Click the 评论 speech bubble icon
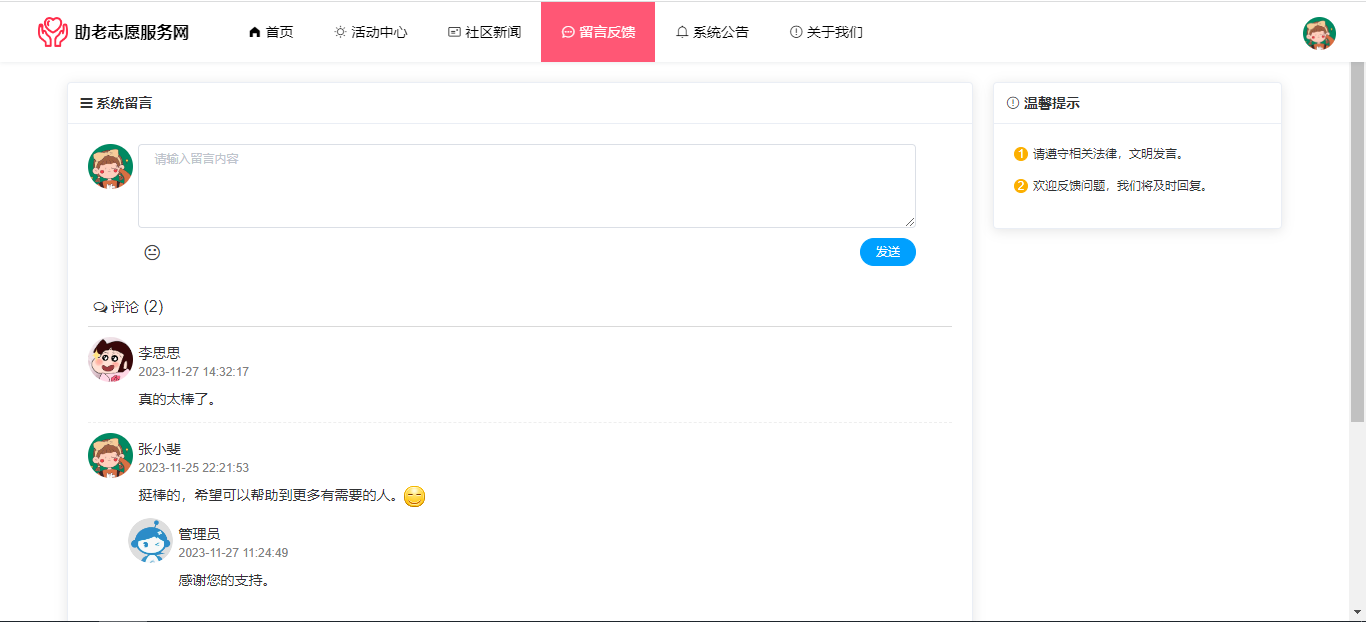 pos(100,307)
